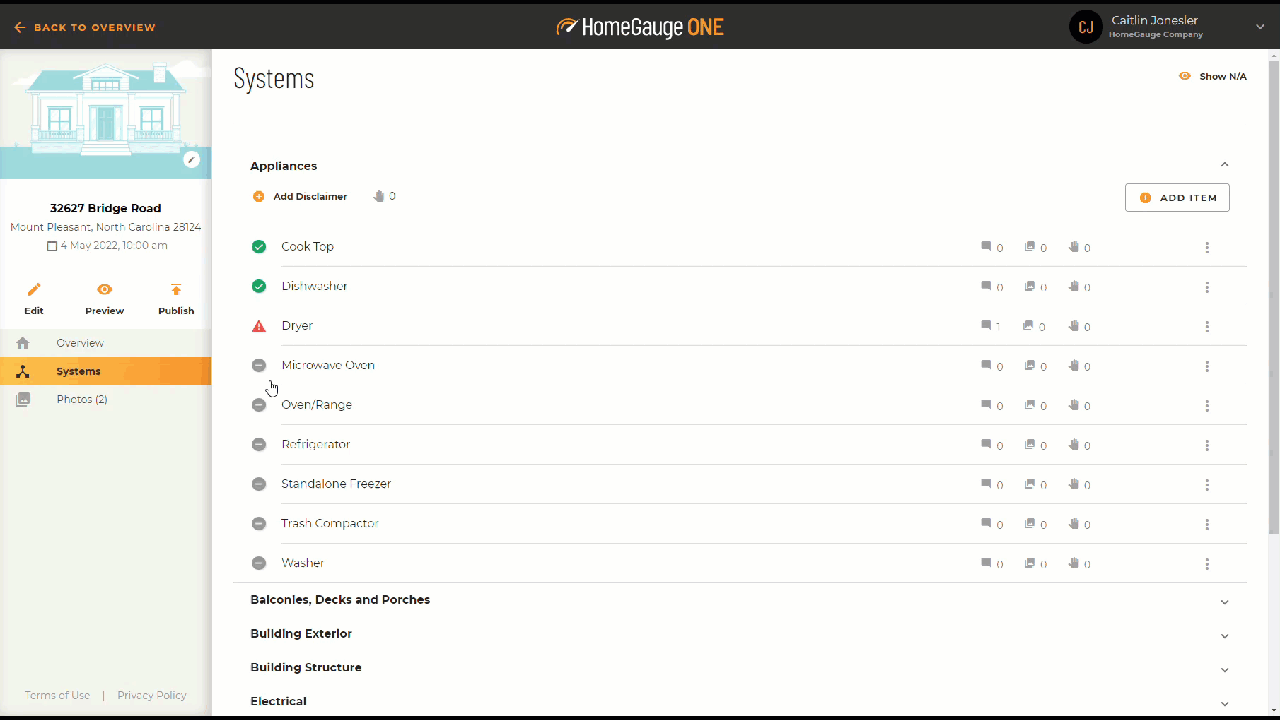Open Photos (2) in the sidebar
Viewport: 1280px width, 720px height.
[x=81, y=399]
